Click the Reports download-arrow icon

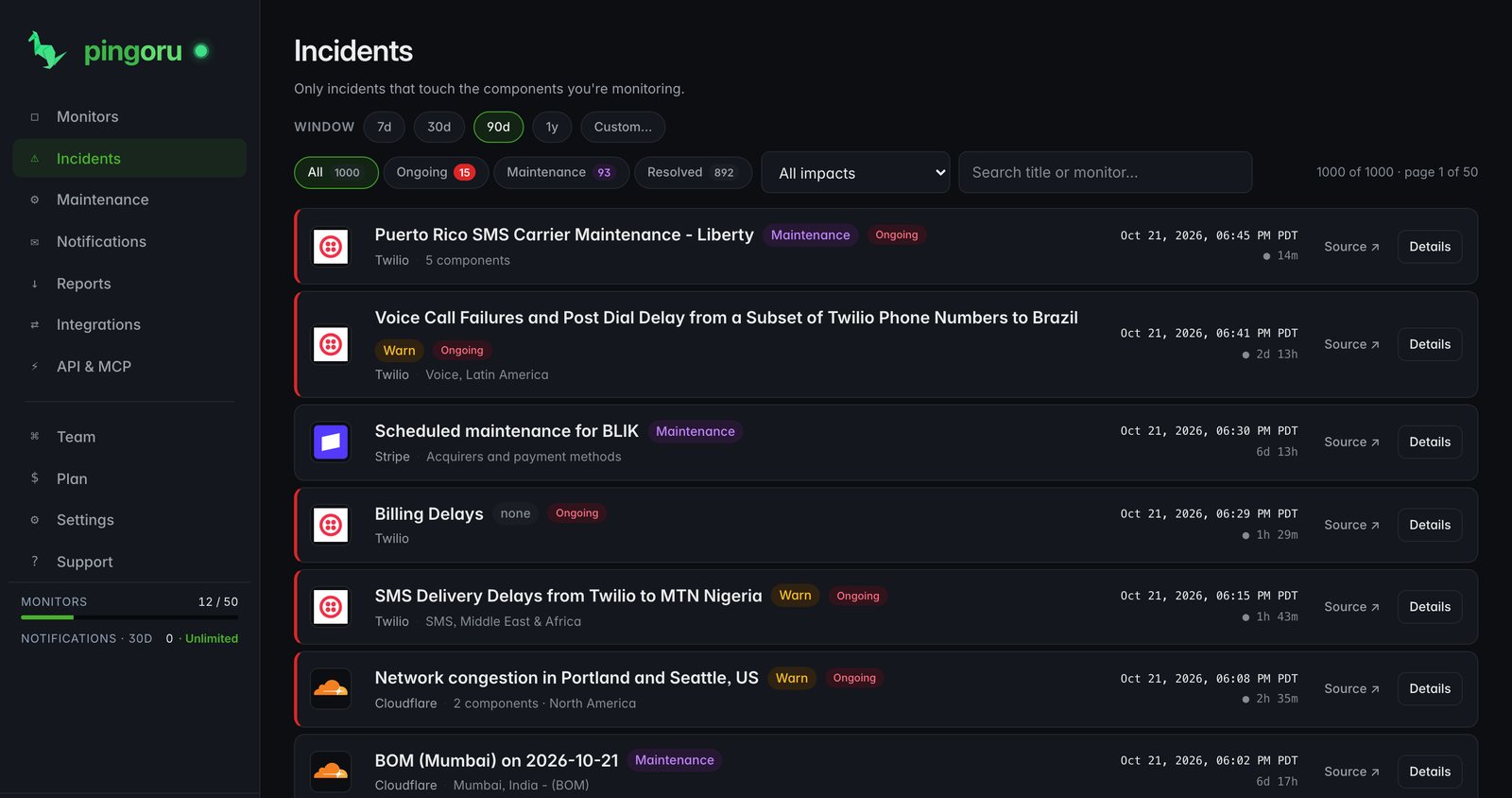coord(35,284)
